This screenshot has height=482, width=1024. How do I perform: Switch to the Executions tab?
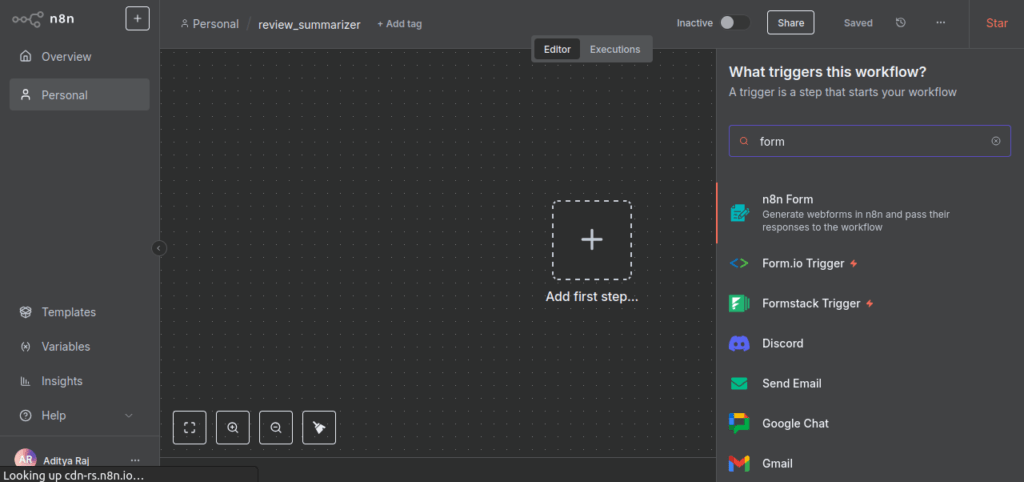coord(614,49)
